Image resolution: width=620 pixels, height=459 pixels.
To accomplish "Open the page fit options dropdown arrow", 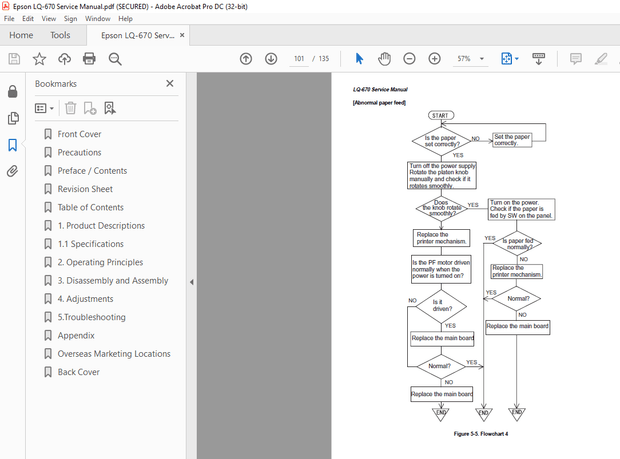I will tap(516, 59).
